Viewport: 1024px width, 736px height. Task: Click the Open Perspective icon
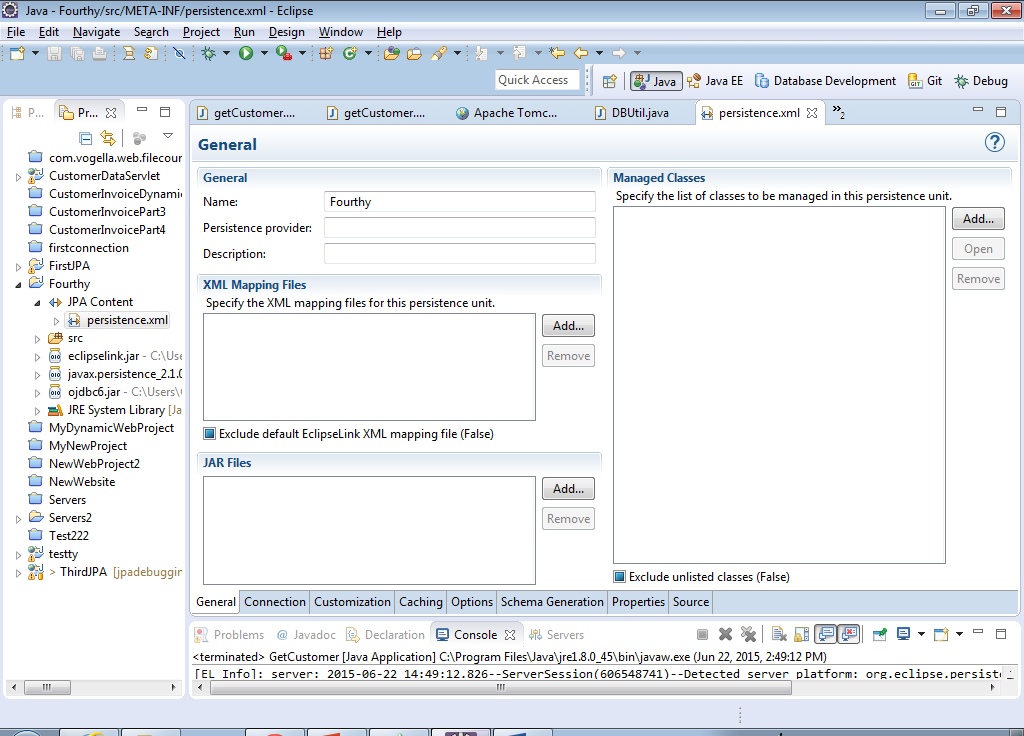pyautogui.click(x=609, y=81)
